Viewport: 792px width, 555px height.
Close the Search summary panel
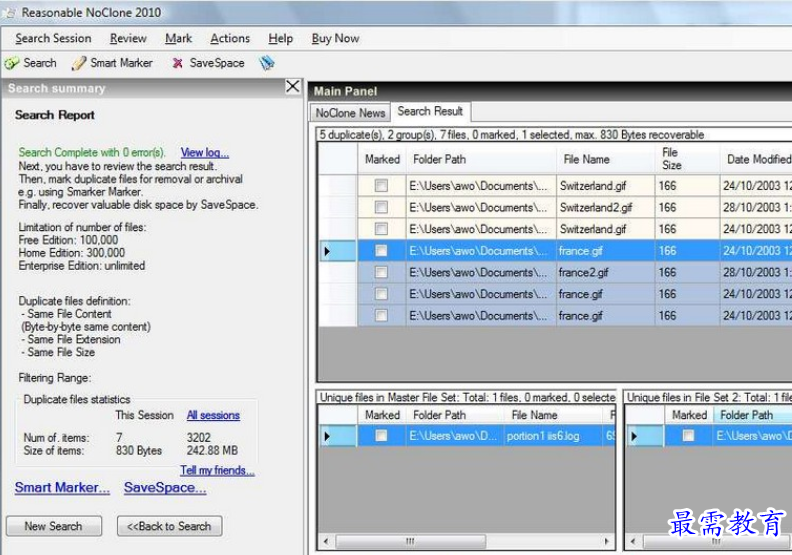pyautogui.click(x=292, y=87)
